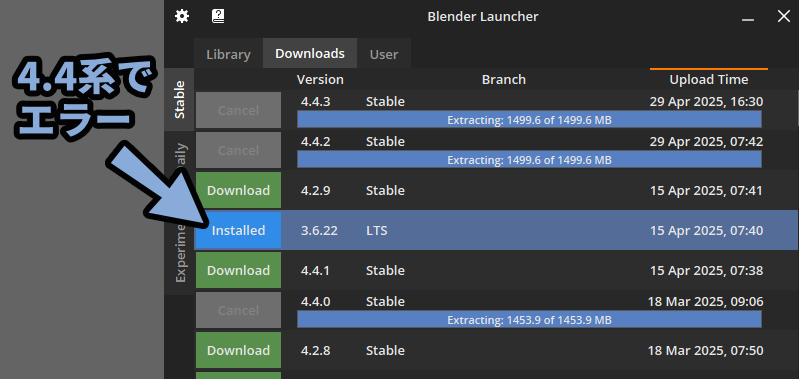Click the Blender Launcher title text

(483, 16)
